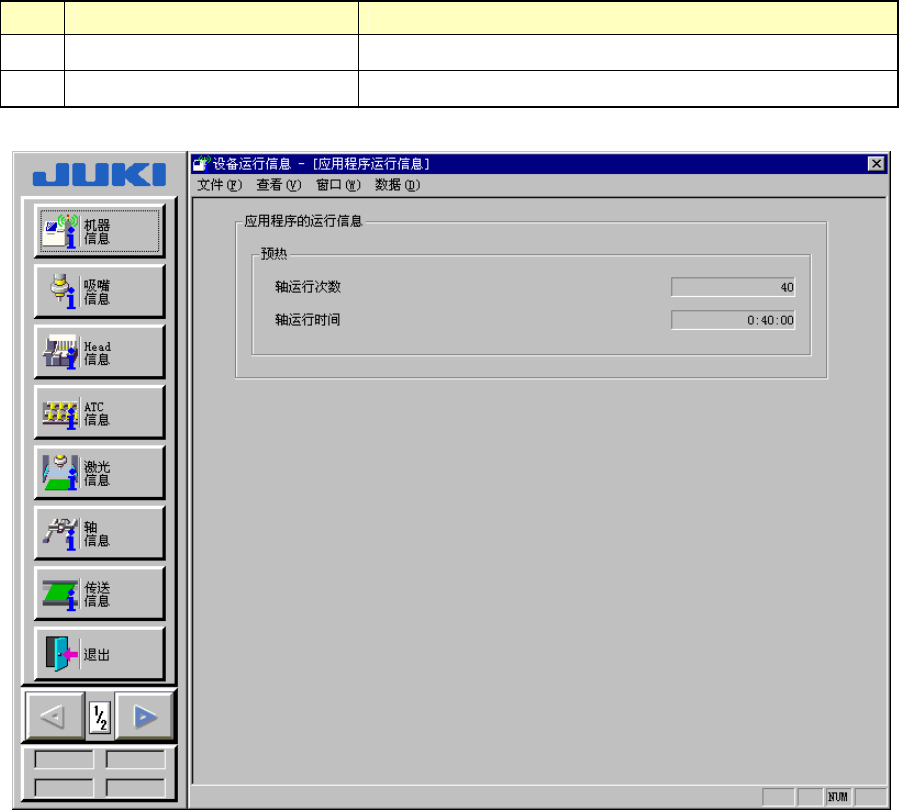Screen dimensions: 899x810
Task: Open the 文件(F) menu
Action: tap(220, 185)
